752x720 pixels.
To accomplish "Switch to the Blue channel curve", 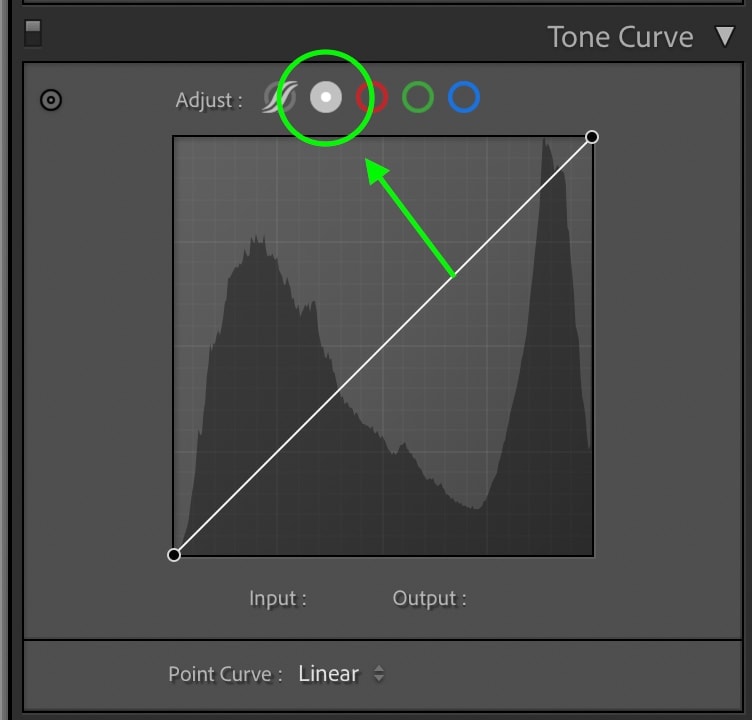I will click(464, 97).
